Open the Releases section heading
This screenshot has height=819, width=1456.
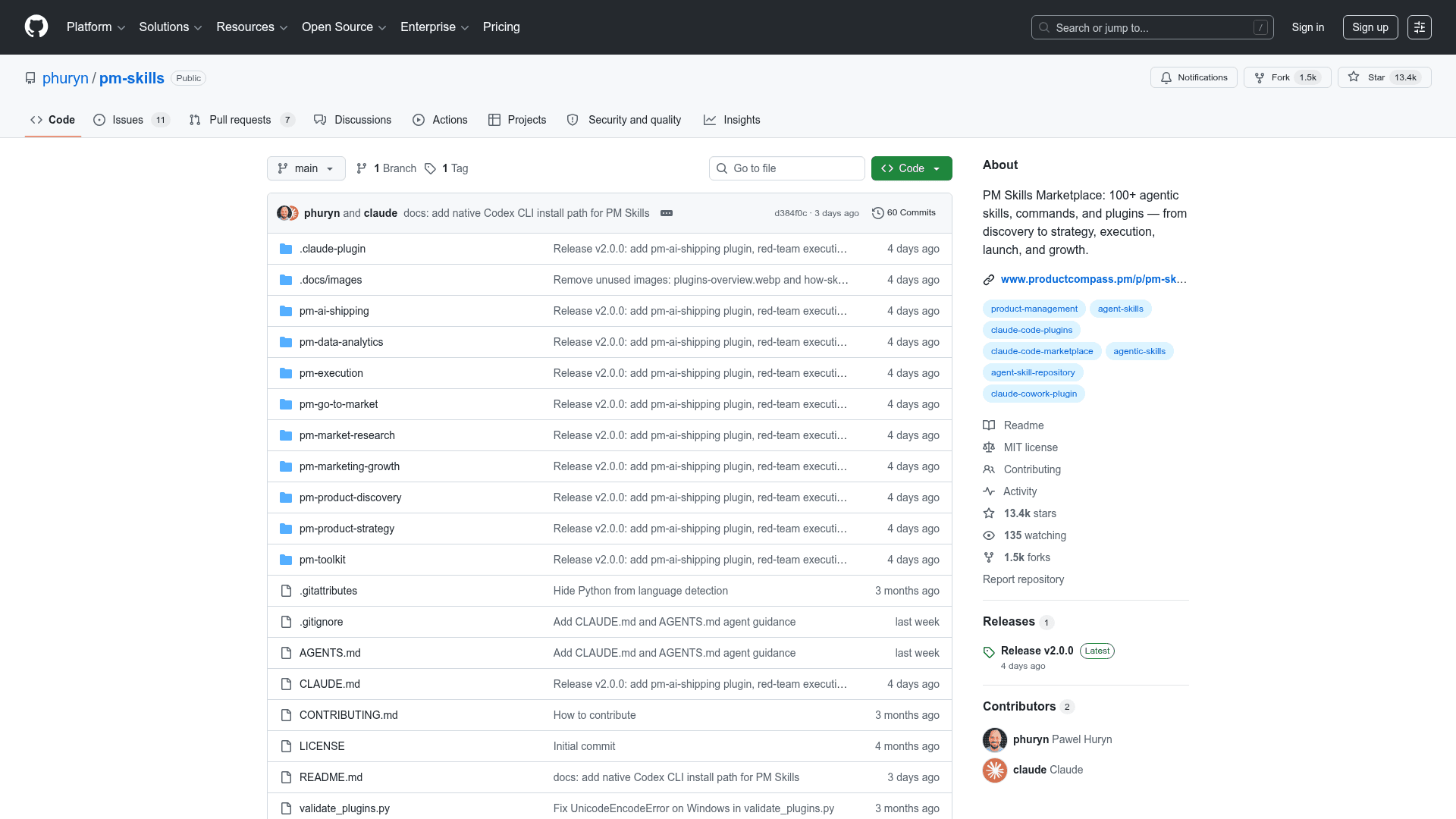1009,621
